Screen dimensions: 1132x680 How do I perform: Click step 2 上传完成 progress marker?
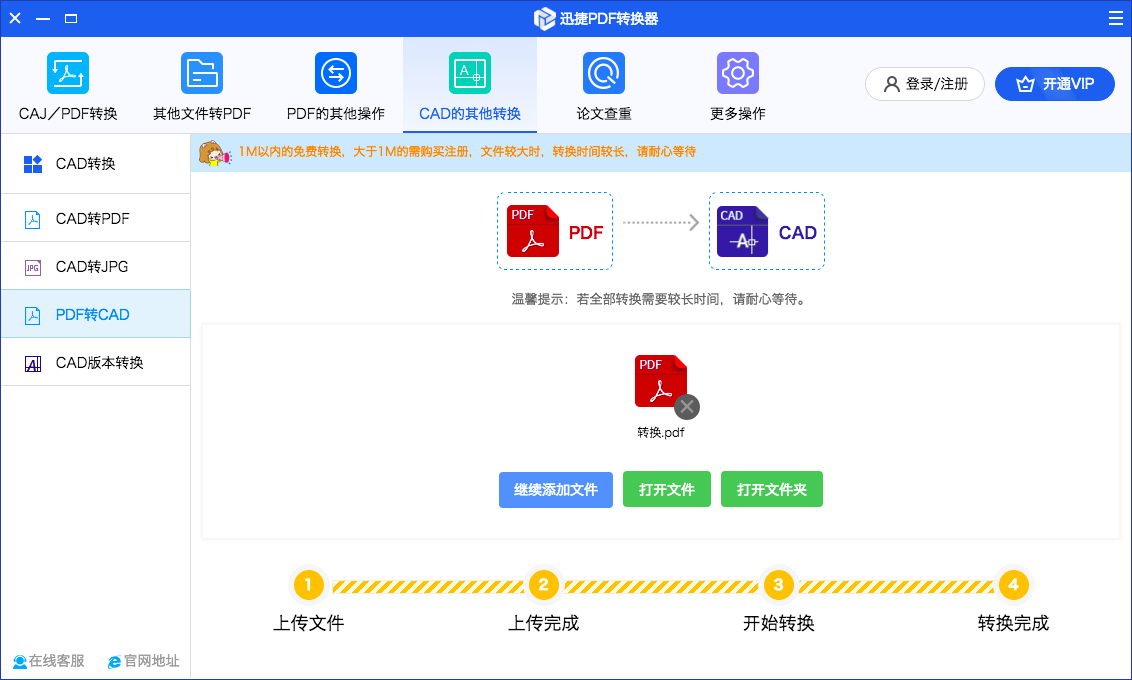click(x=544, y=585)
